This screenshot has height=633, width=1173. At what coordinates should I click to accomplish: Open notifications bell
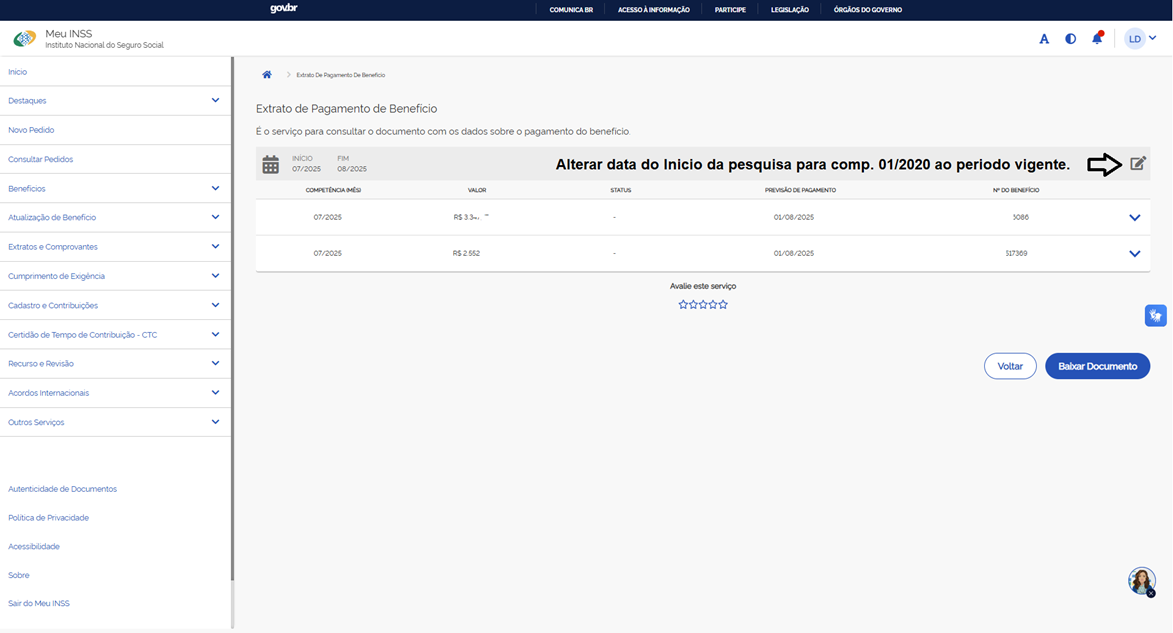(x=1097, y=38)
